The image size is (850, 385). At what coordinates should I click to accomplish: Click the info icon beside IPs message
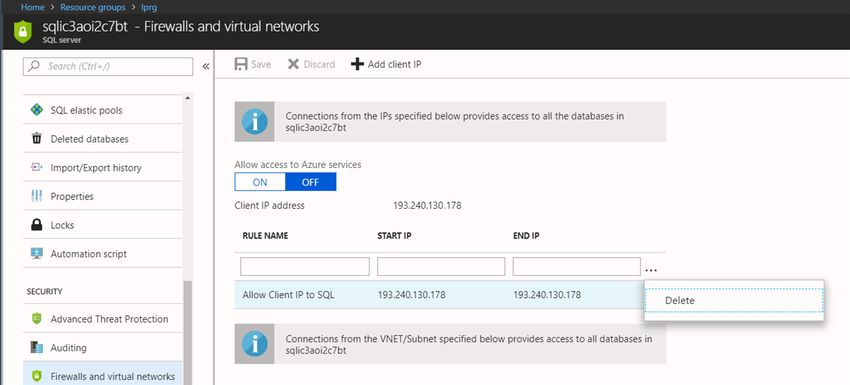254,121
